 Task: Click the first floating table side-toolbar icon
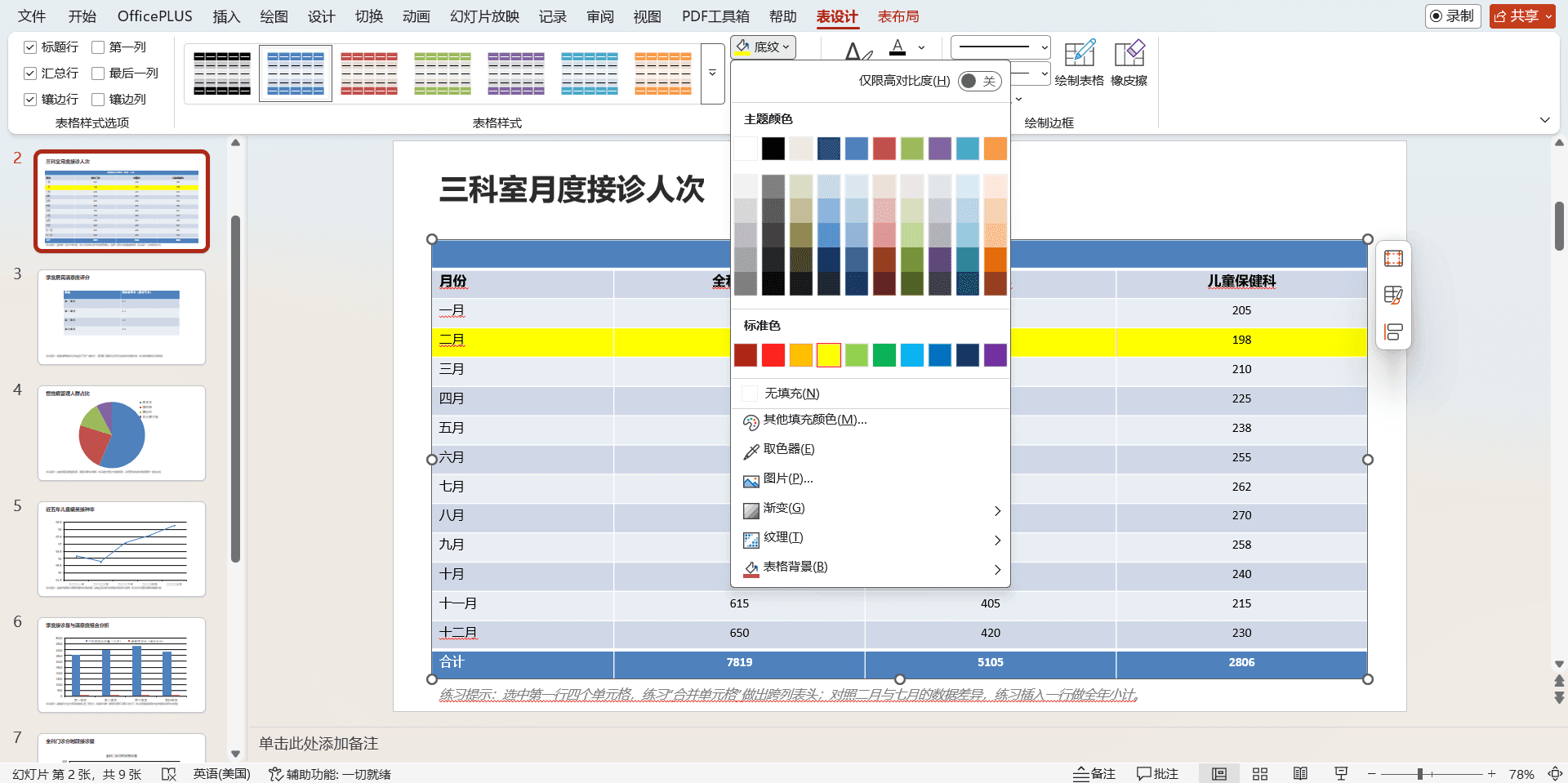[x=1393, y=259]
